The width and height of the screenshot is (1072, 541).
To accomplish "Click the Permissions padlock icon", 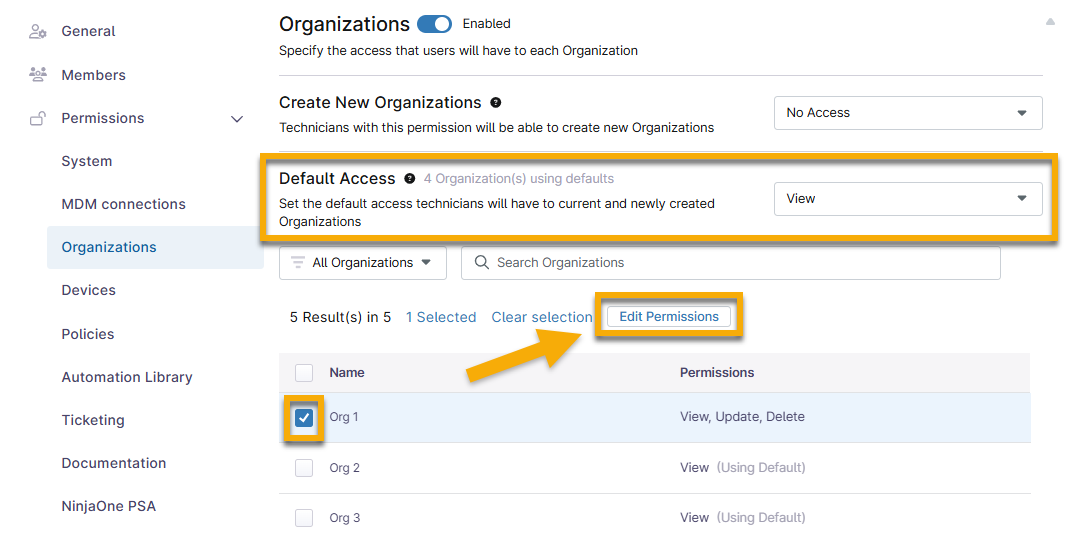I will 38,118.
